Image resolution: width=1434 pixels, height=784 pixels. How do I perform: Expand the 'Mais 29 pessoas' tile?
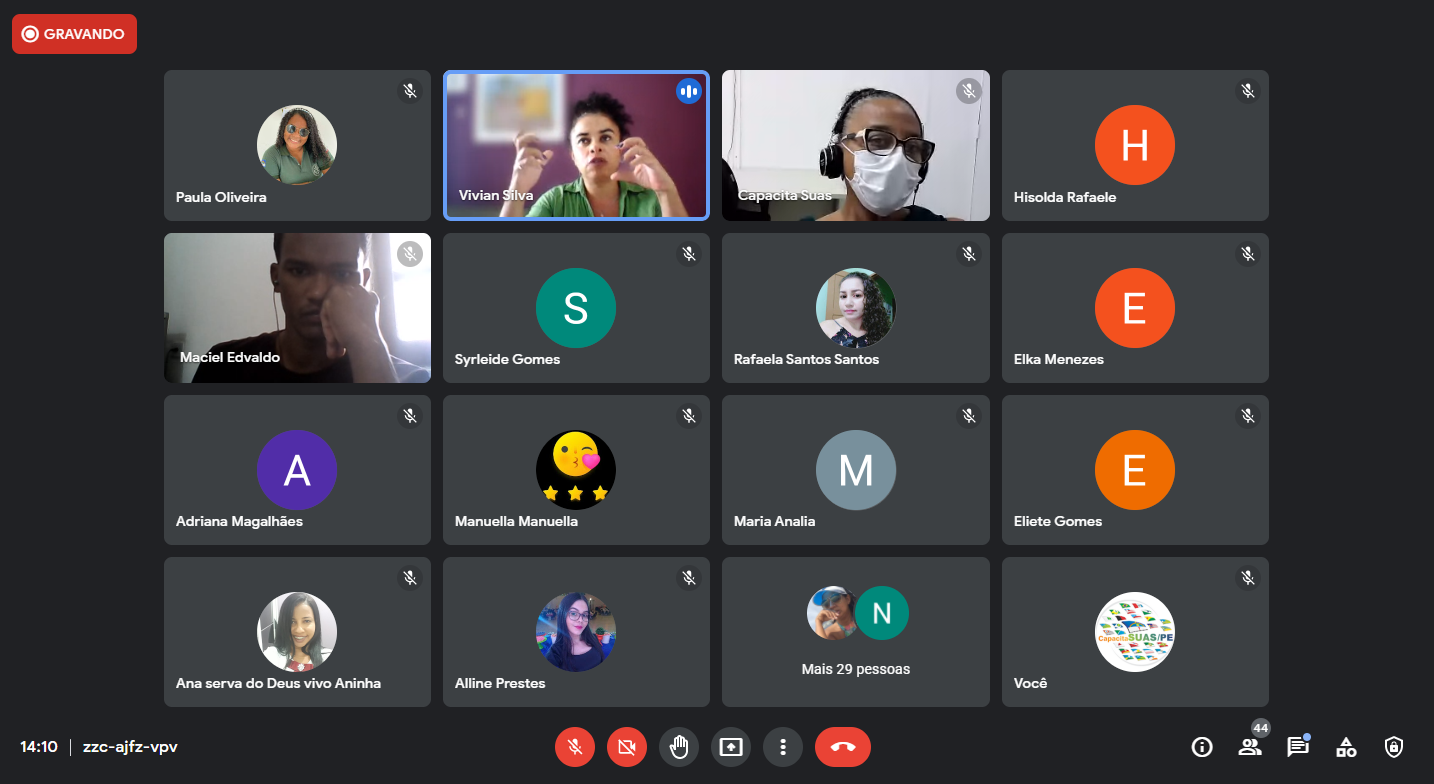click(x=855, y=632)
